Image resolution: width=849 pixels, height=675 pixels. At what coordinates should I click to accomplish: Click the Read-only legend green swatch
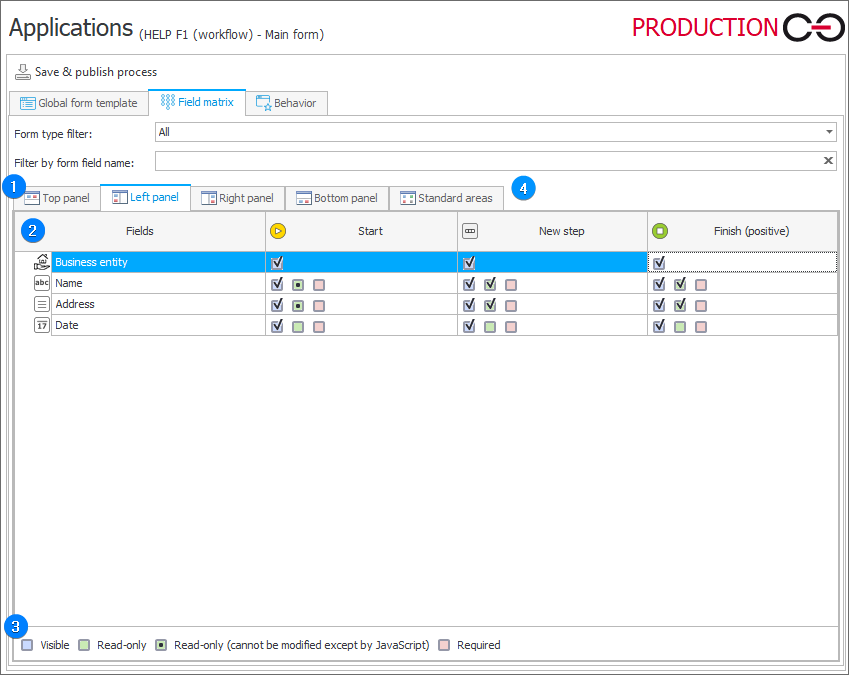[84, 645]
